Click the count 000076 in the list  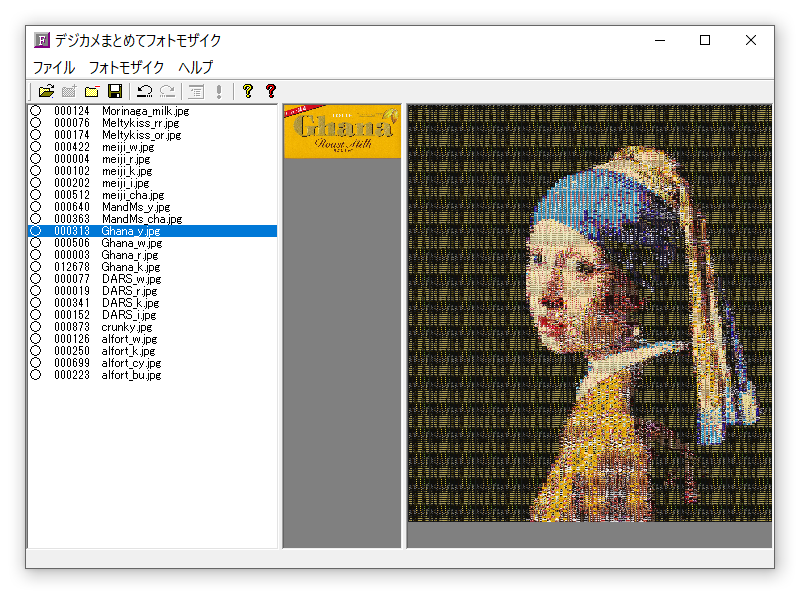[72, 123]
